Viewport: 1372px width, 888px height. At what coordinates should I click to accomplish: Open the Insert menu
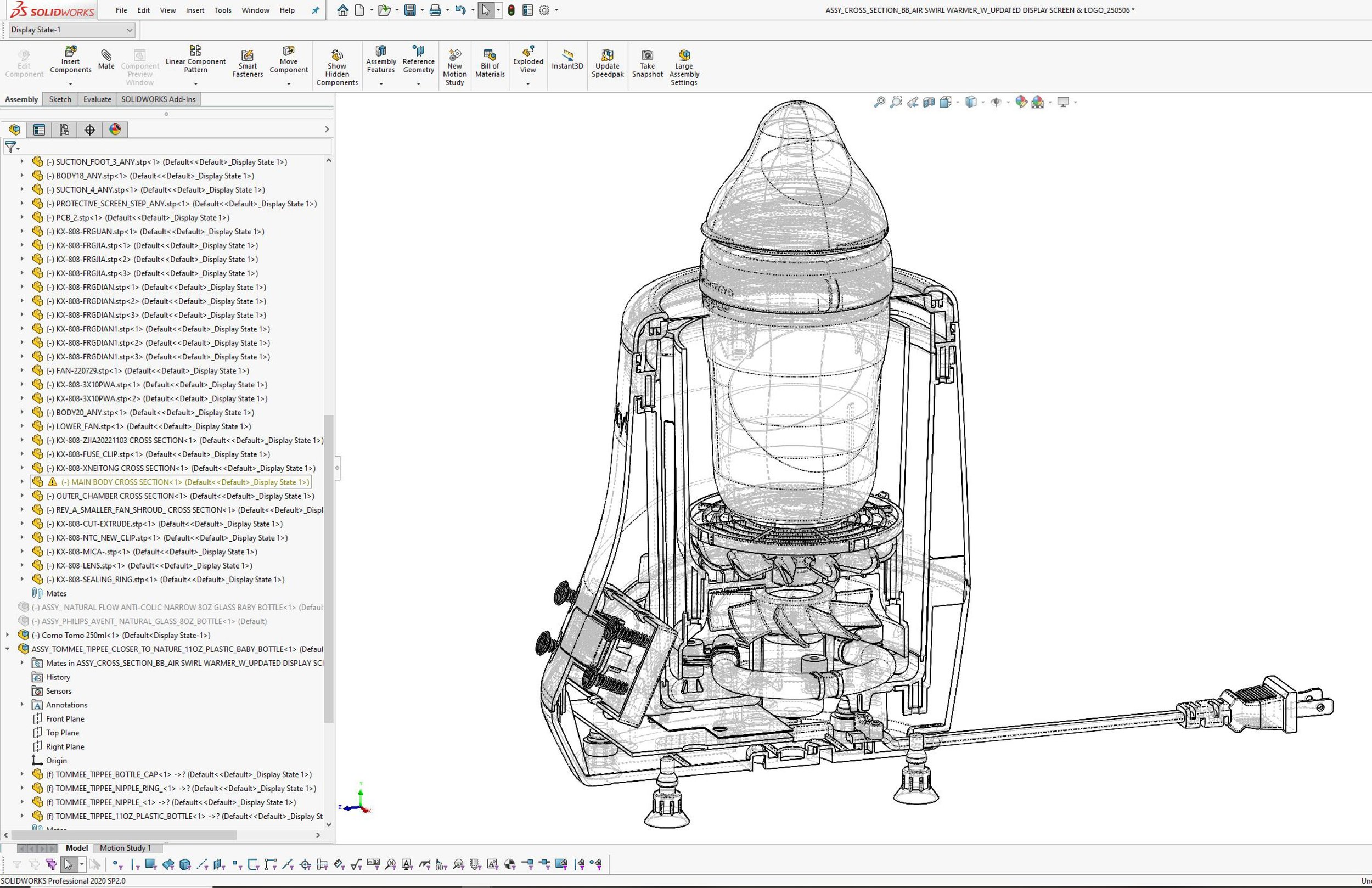coord(194,10)
